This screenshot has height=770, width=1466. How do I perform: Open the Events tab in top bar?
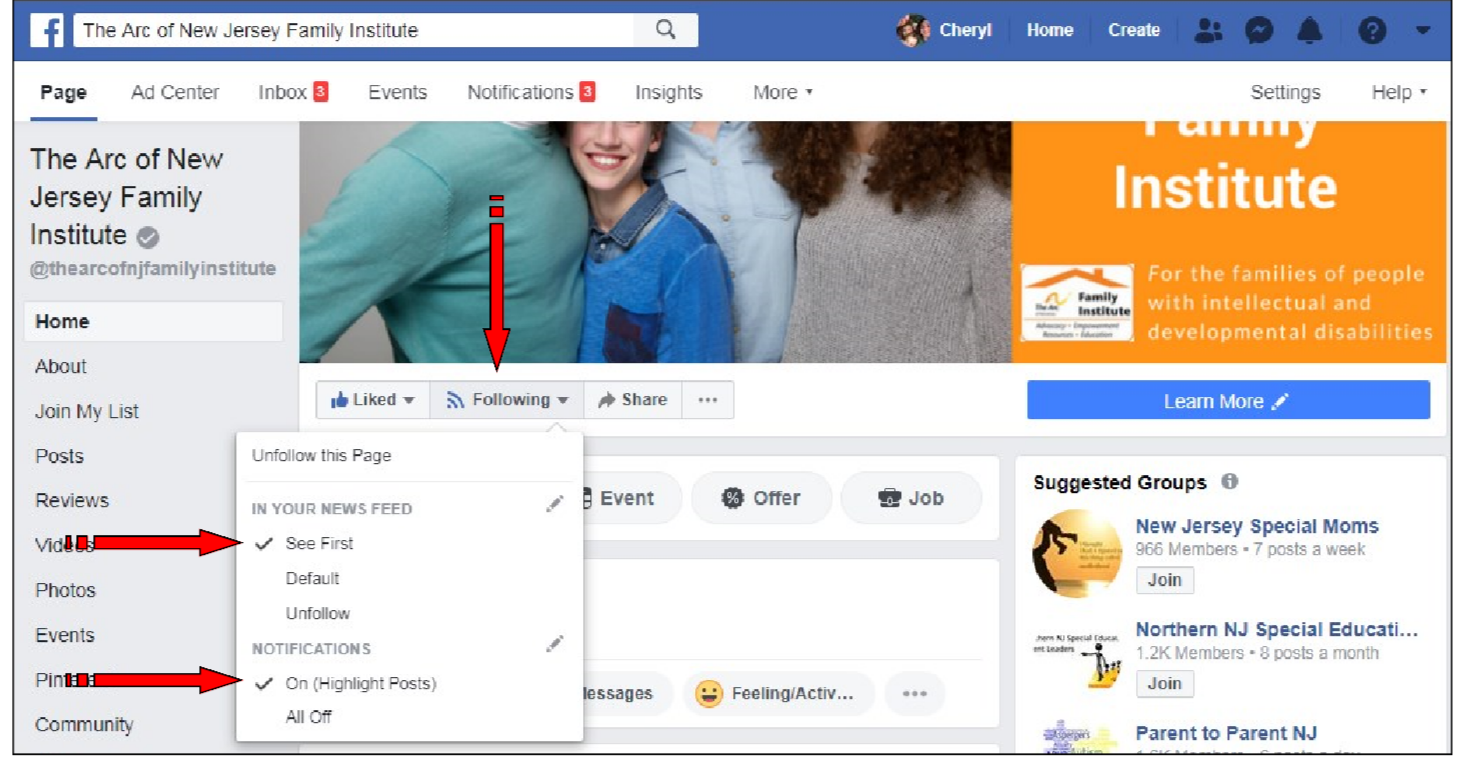click(397, 92)
